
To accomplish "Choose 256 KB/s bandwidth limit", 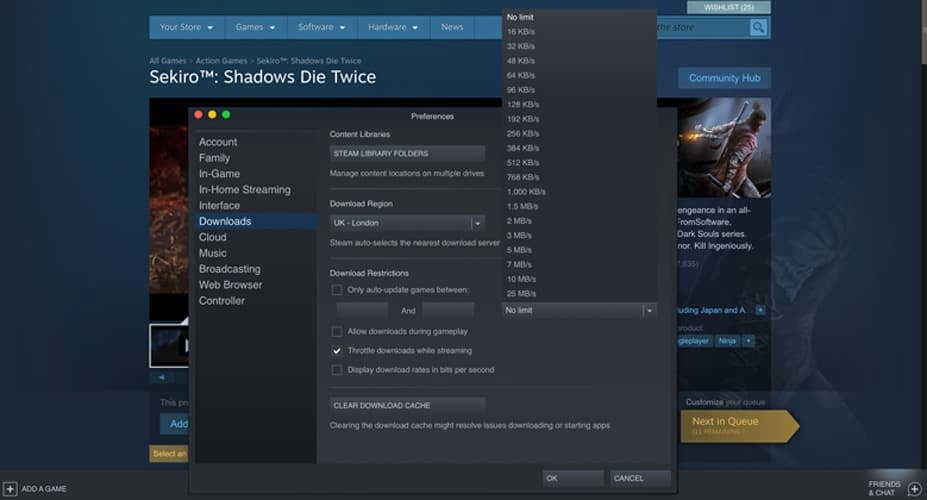I will tap(579, 134).
